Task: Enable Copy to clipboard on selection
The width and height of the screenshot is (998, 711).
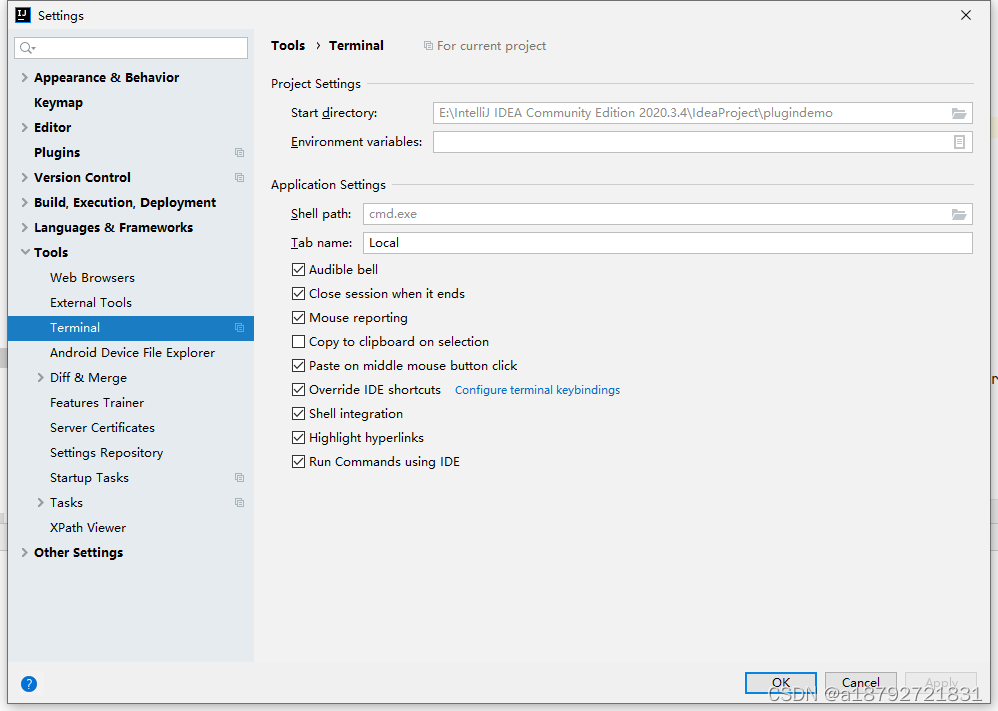Action: click(x=298, y=342)
